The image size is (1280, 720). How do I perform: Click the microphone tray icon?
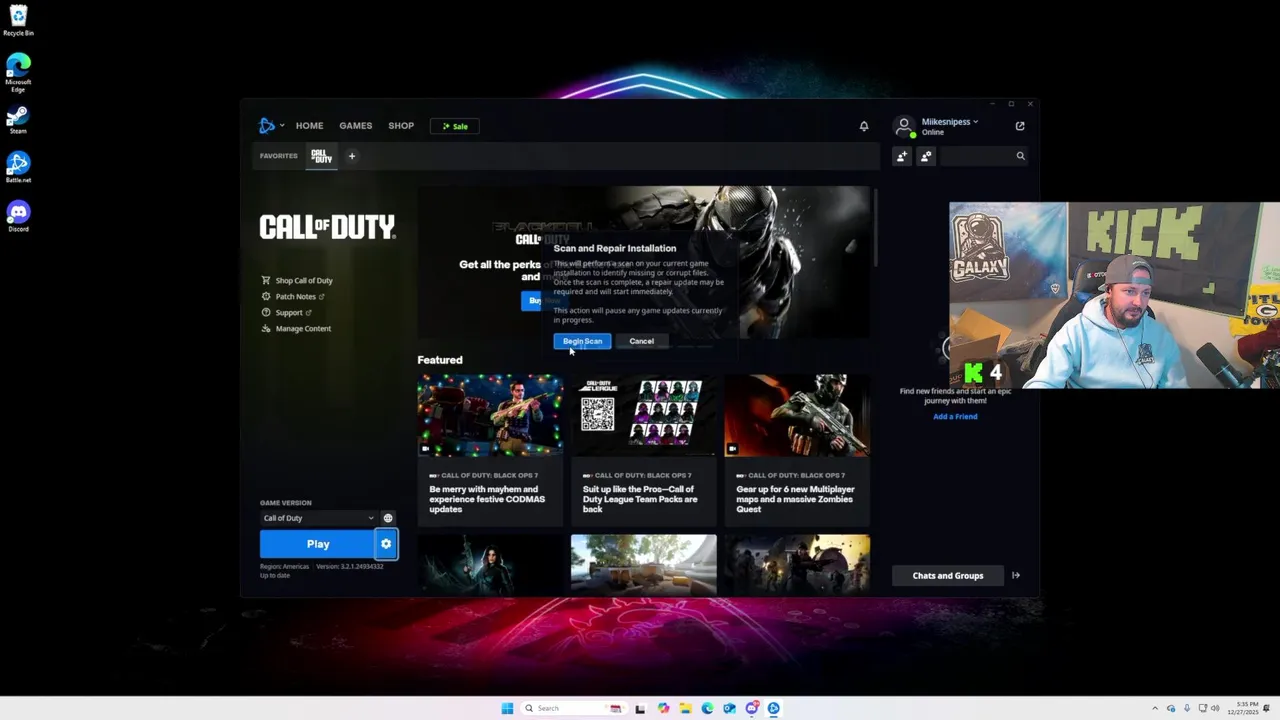tap(1186, 708)
